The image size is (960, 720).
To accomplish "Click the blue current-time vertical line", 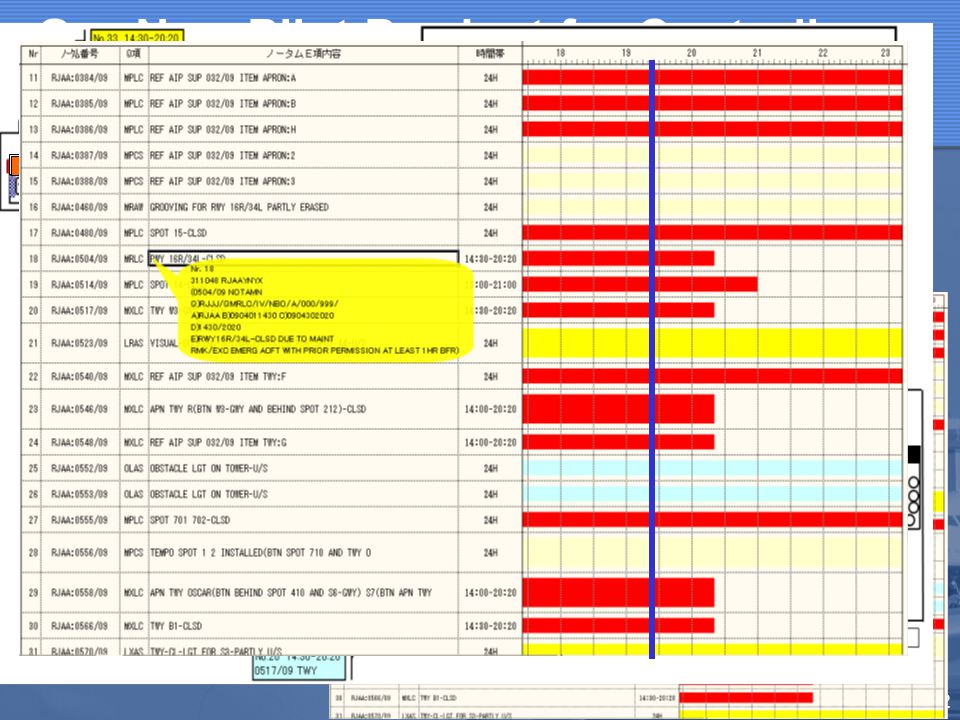I will point(652,359).
